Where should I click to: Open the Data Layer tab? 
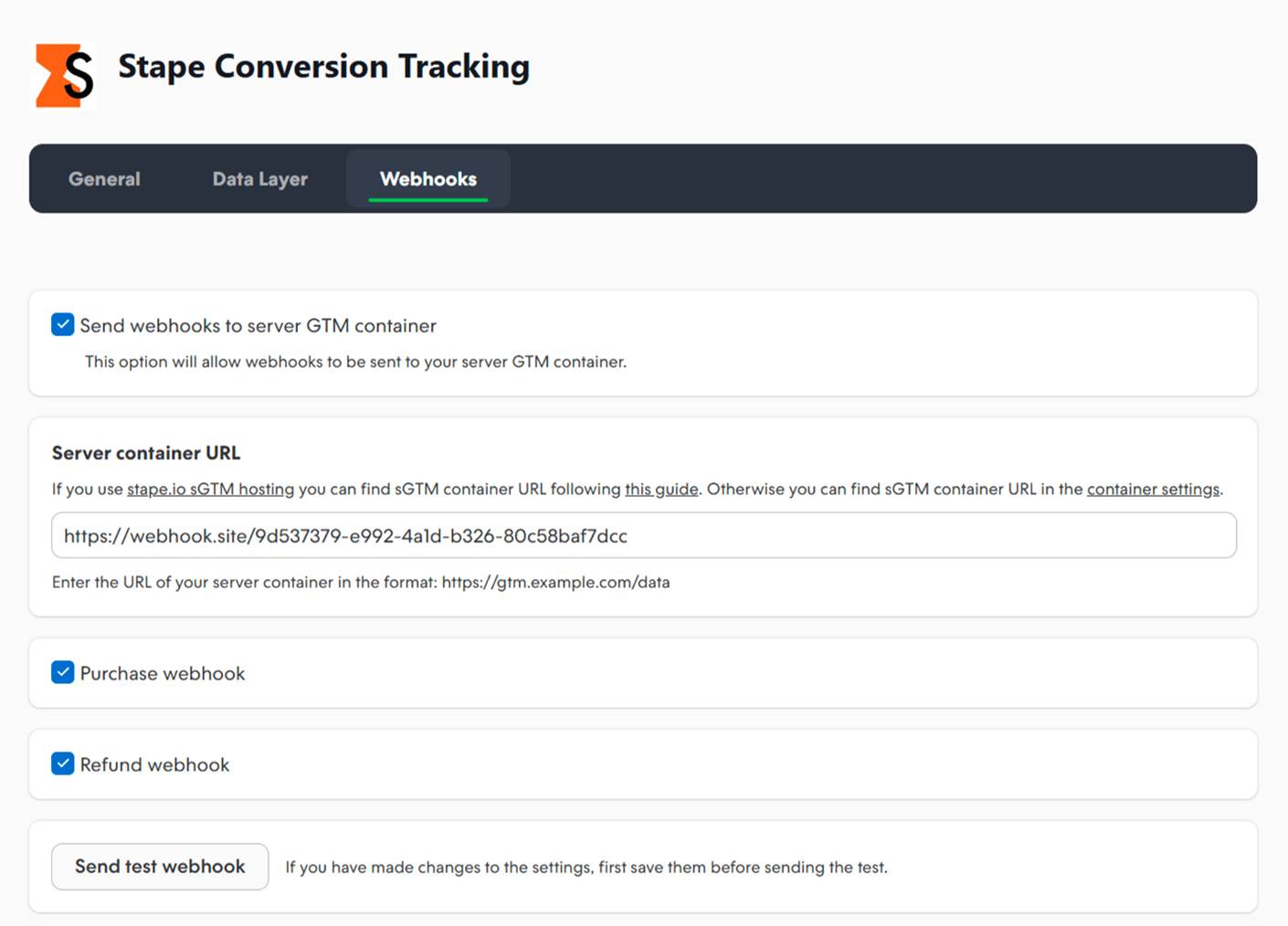coord(260,179)
